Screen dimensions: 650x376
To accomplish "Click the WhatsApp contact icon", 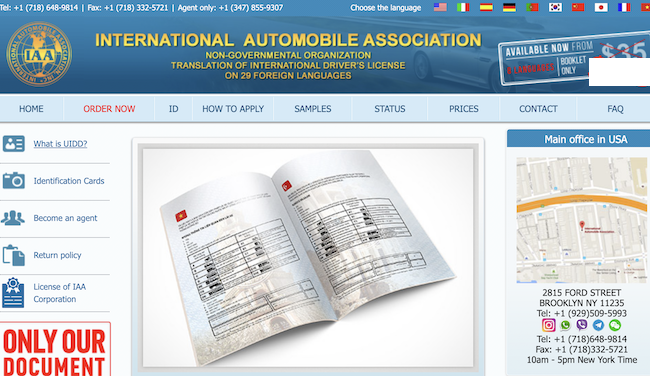I will click(565, 325).
